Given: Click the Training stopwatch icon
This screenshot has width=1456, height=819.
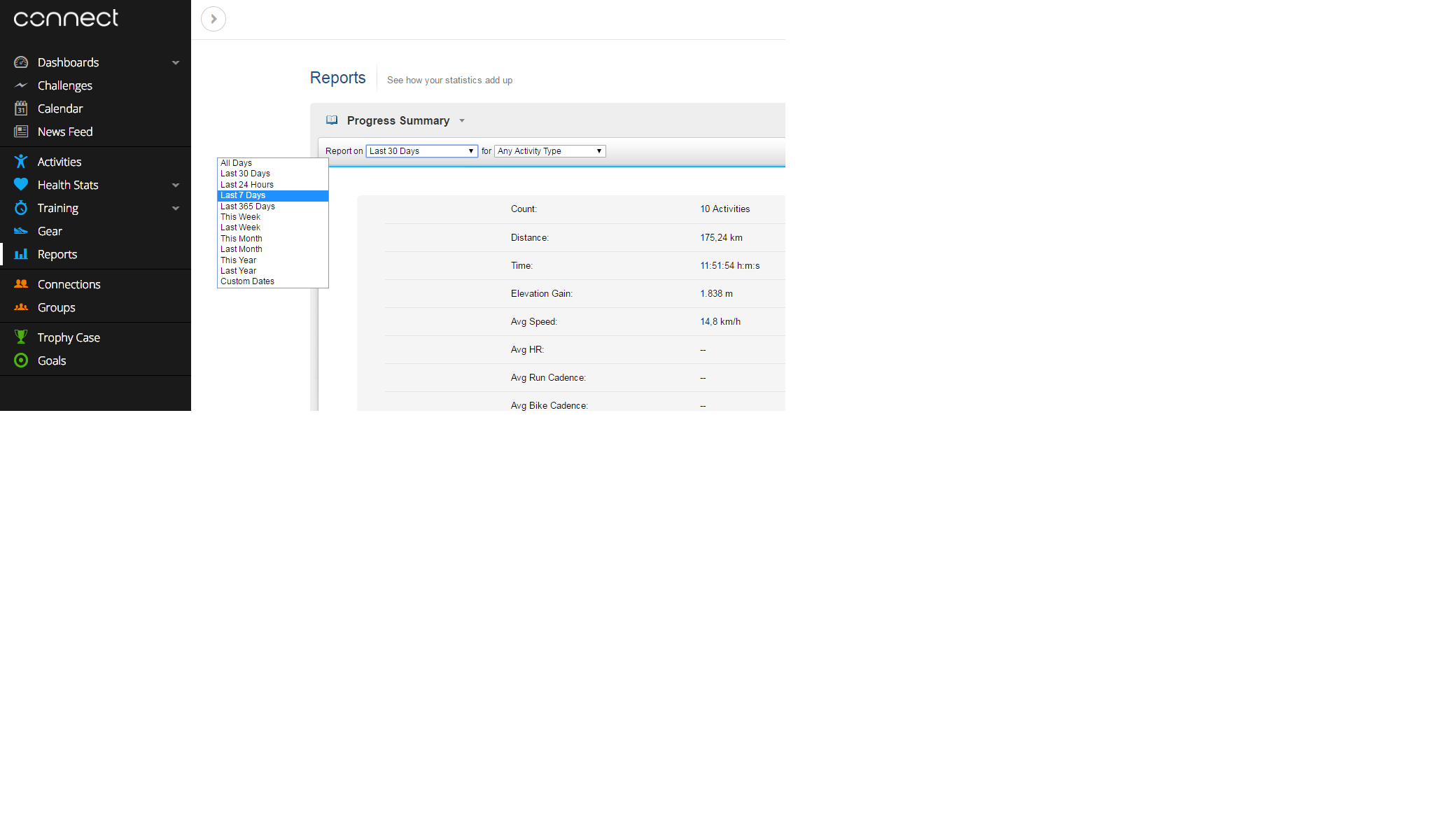Looking at the screenshot, I should 21,208.
